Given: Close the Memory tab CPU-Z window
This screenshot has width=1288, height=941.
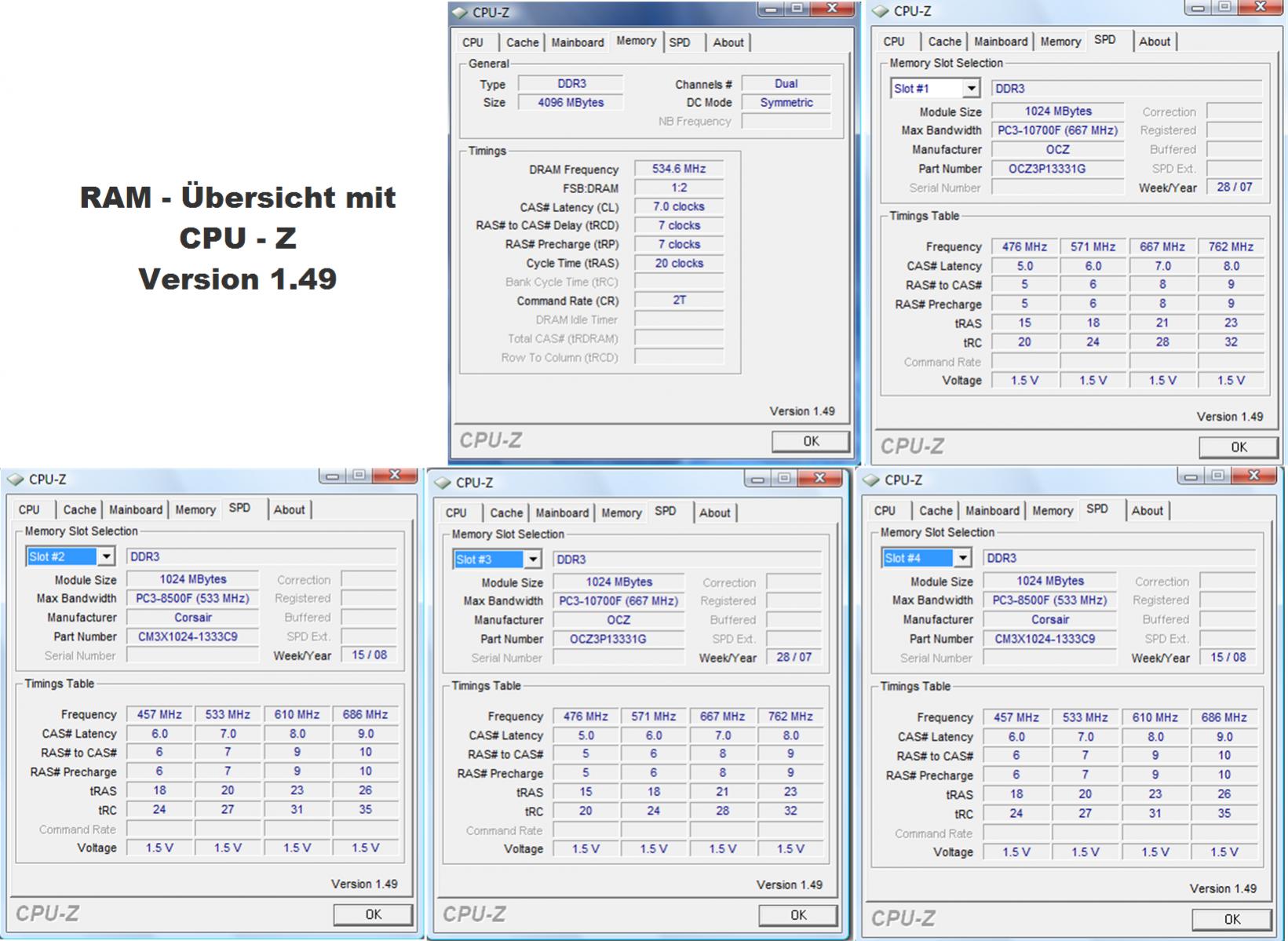Looking at the screenshot, I should click(x=832, y=9).
